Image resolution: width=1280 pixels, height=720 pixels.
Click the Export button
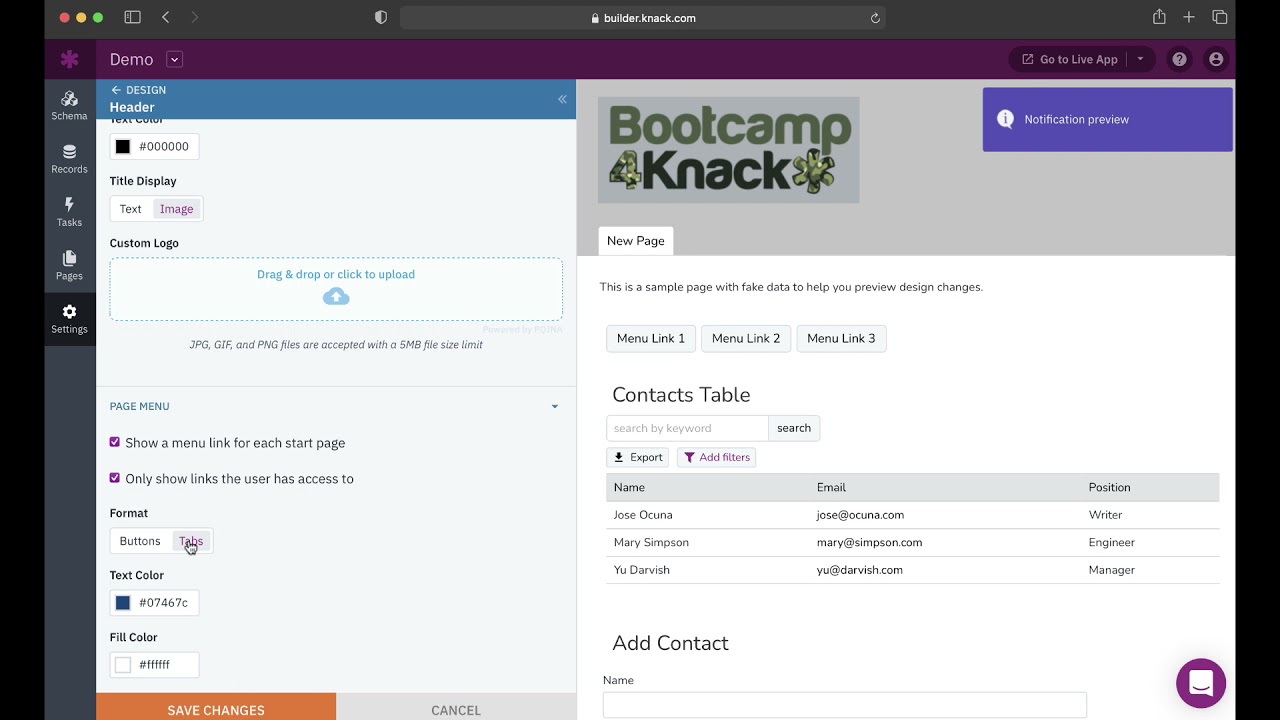click(638, 457)
